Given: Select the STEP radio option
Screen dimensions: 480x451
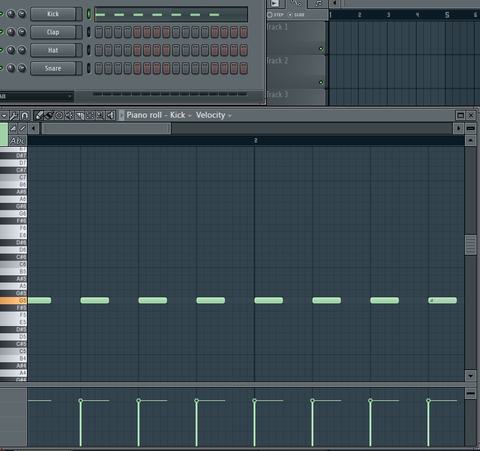Looking at the screenshot, I should tap(275, 15).
